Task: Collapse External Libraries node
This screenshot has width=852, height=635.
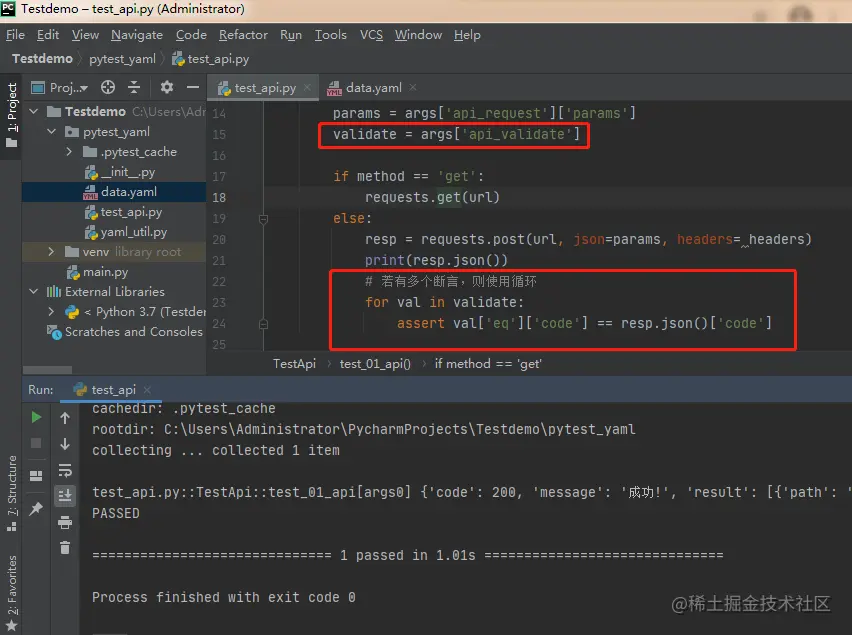Action: pyautogui.click(x=34, y=292)
